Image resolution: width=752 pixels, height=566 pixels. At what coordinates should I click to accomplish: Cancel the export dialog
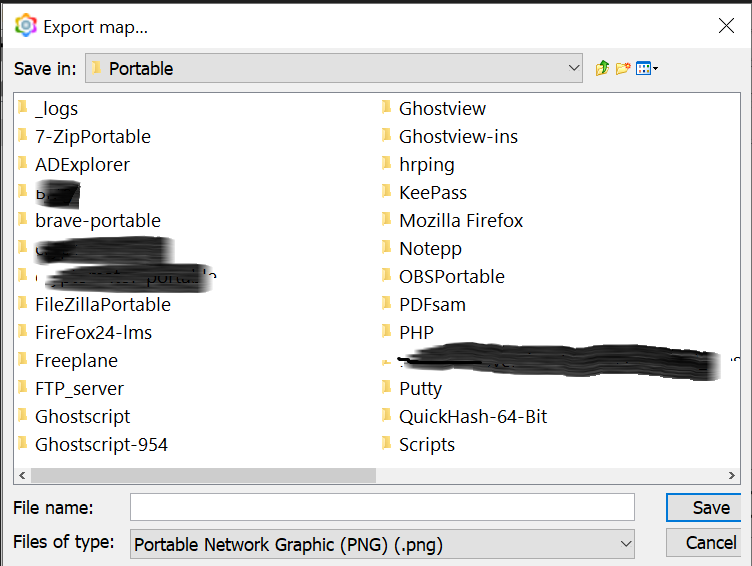[x=704, y=542]
